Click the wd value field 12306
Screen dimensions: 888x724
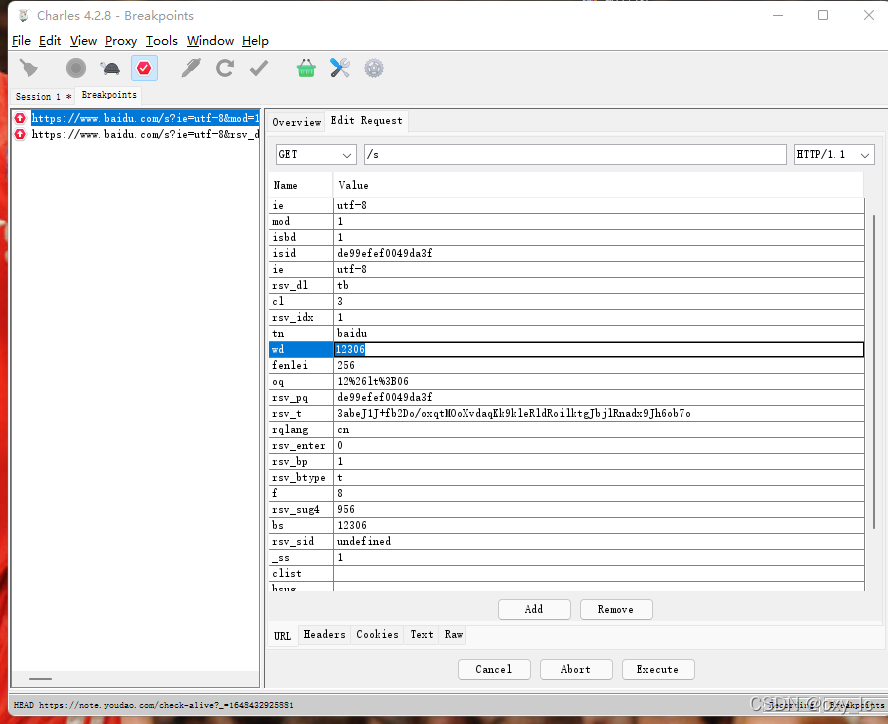tap(599, 350)
